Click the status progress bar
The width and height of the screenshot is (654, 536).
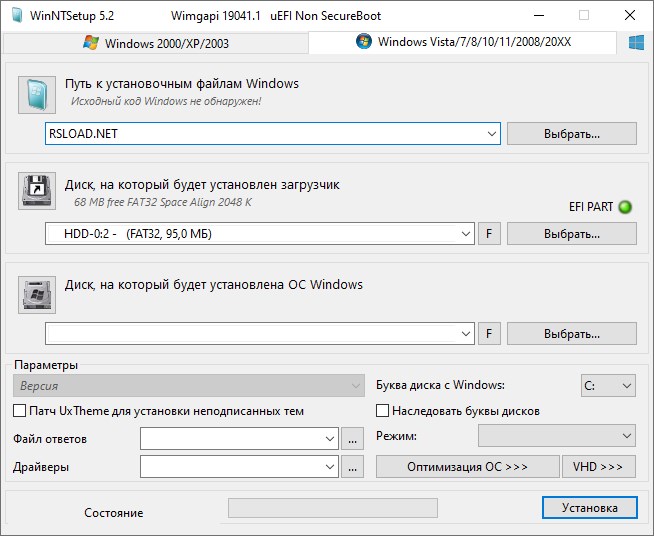(x=333, y=508)
